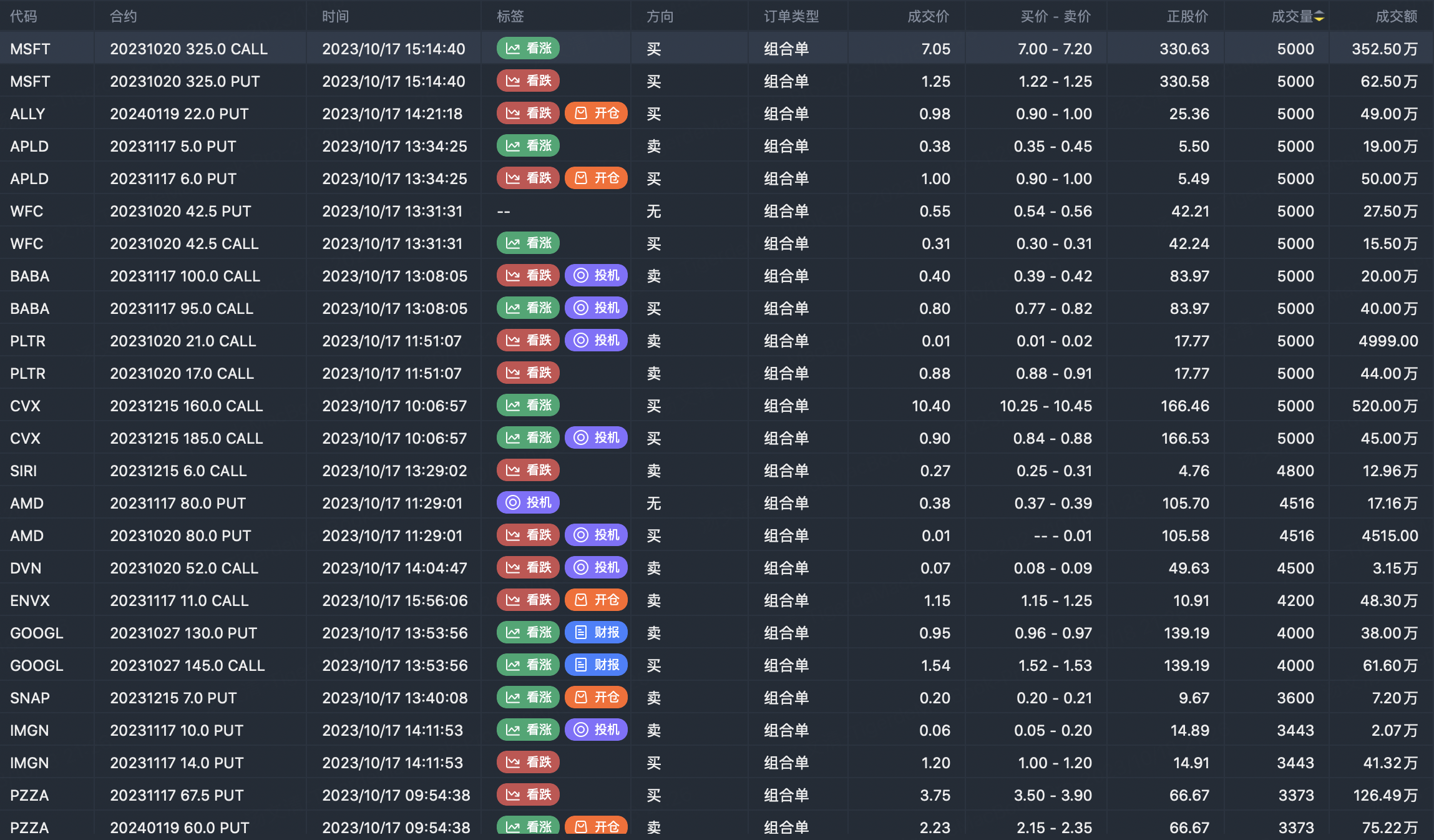
Task: Select contract 20231117 67.5 PUT
Action: pyautogui.click(x=177, y=795)
